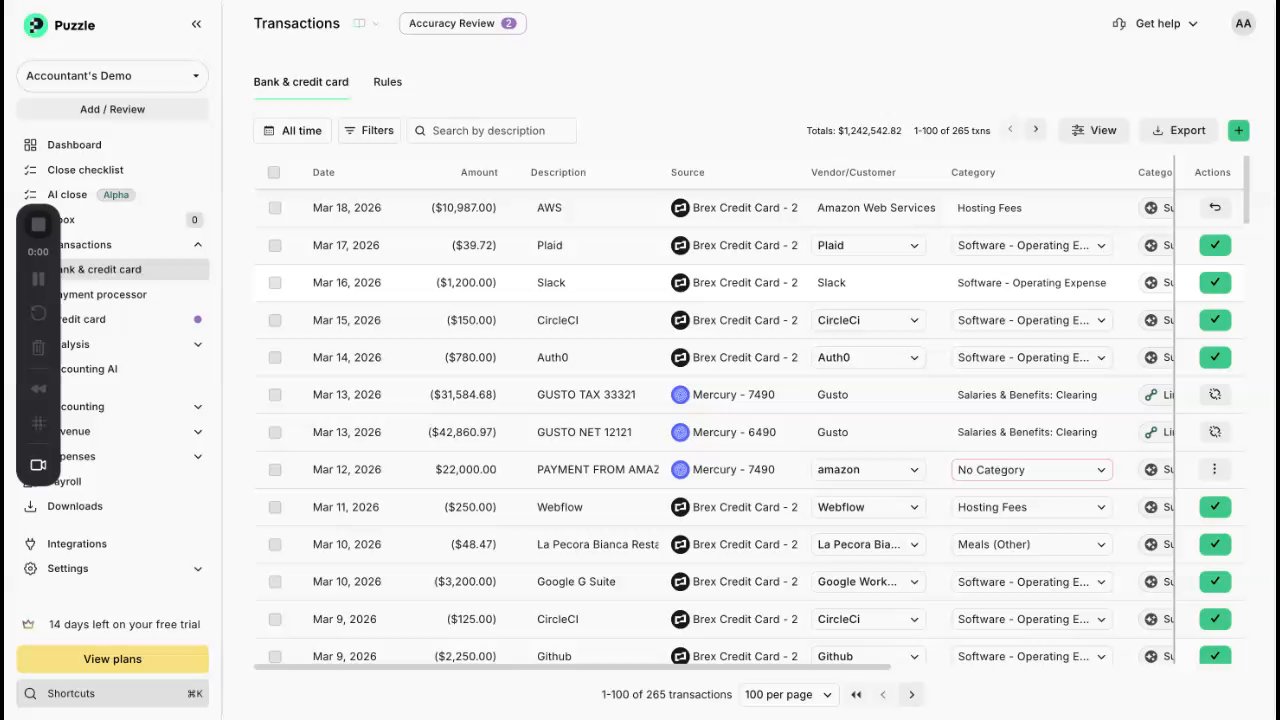Viewport: 1280px width, 720px height.
Task: Check the Webflow transaction row checkbox
Action: 275,507
